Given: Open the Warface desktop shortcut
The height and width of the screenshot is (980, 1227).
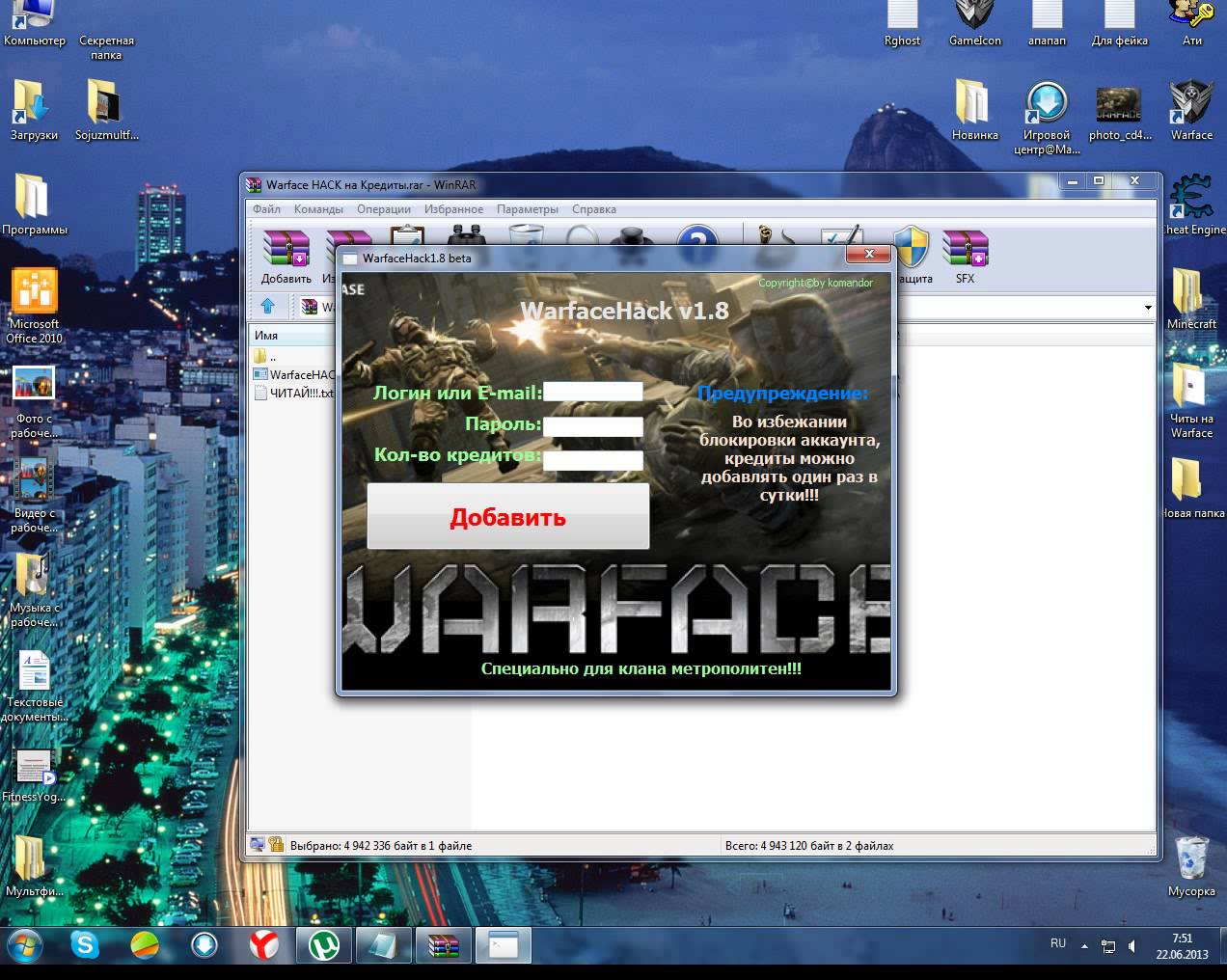Looking at the screenshot, I should point(1190,109).
